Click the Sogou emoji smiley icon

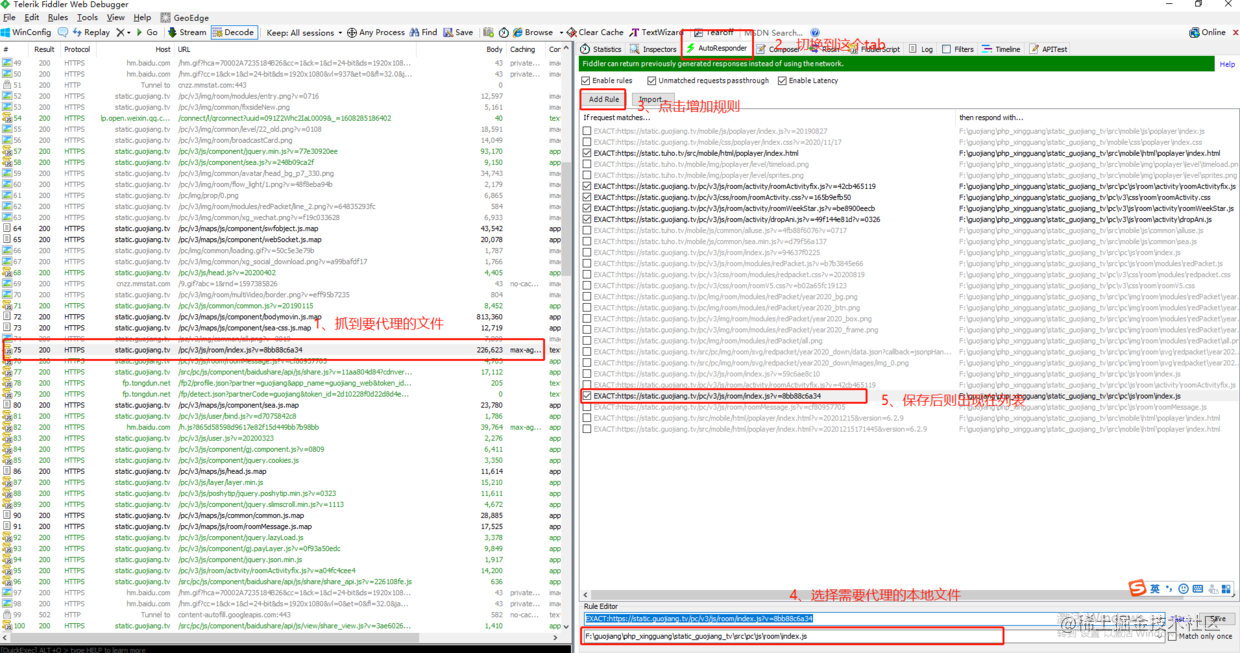point(1183,588)
